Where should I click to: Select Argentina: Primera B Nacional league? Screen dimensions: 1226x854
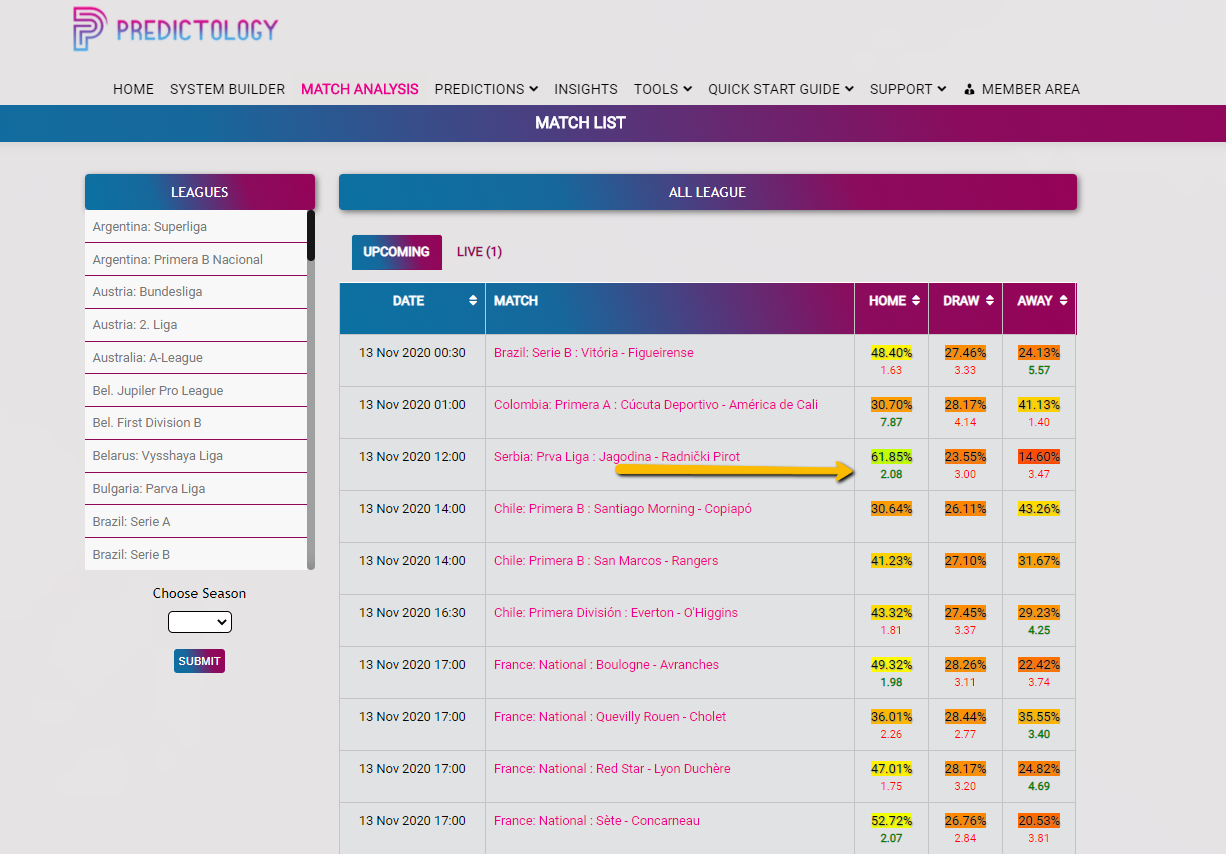(x=196, y=259)
